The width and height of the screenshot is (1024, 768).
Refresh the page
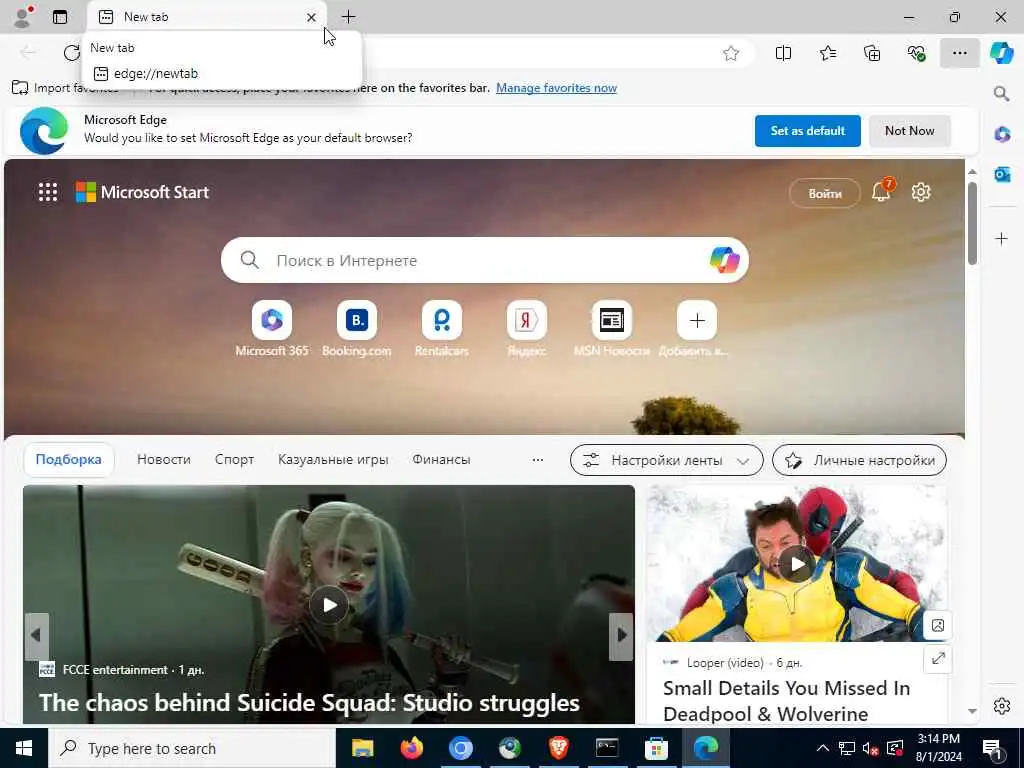click(71, 53)
